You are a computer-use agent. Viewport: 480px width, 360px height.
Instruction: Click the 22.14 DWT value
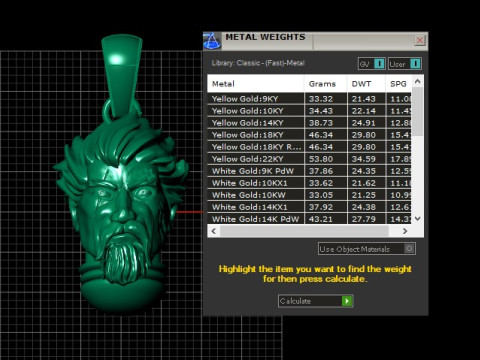364,111
